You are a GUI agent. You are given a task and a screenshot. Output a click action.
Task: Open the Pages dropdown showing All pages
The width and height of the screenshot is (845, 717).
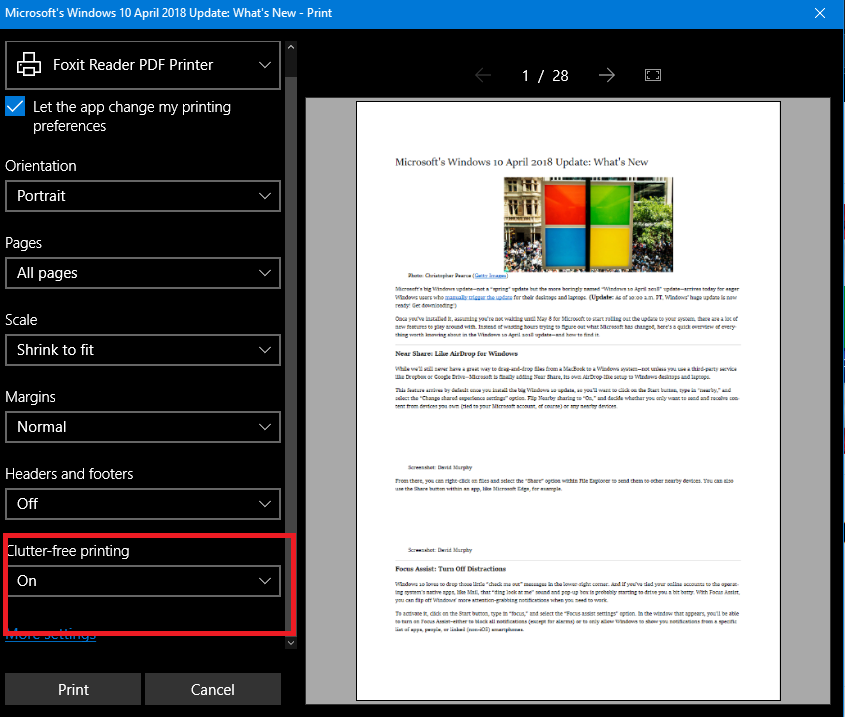142,273
